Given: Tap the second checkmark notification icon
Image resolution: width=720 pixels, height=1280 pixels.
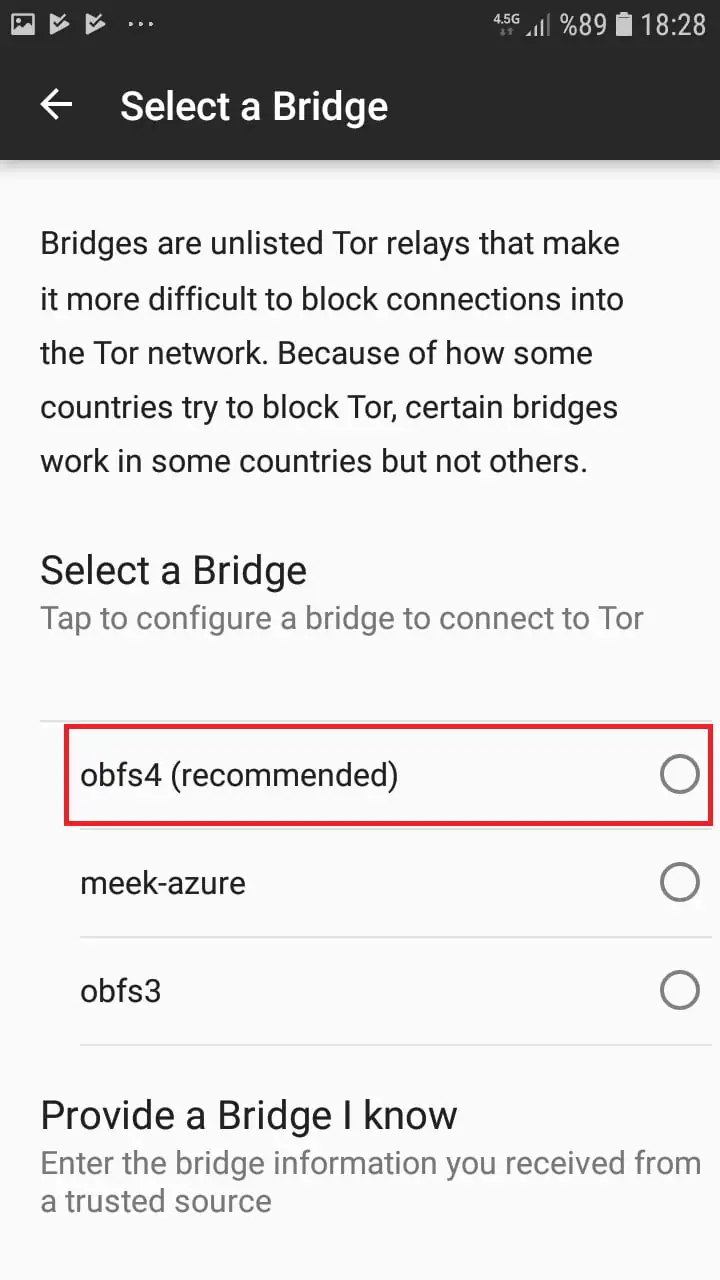Looking at the screenshot, I should pyautogui.click(x=95, y=24).
